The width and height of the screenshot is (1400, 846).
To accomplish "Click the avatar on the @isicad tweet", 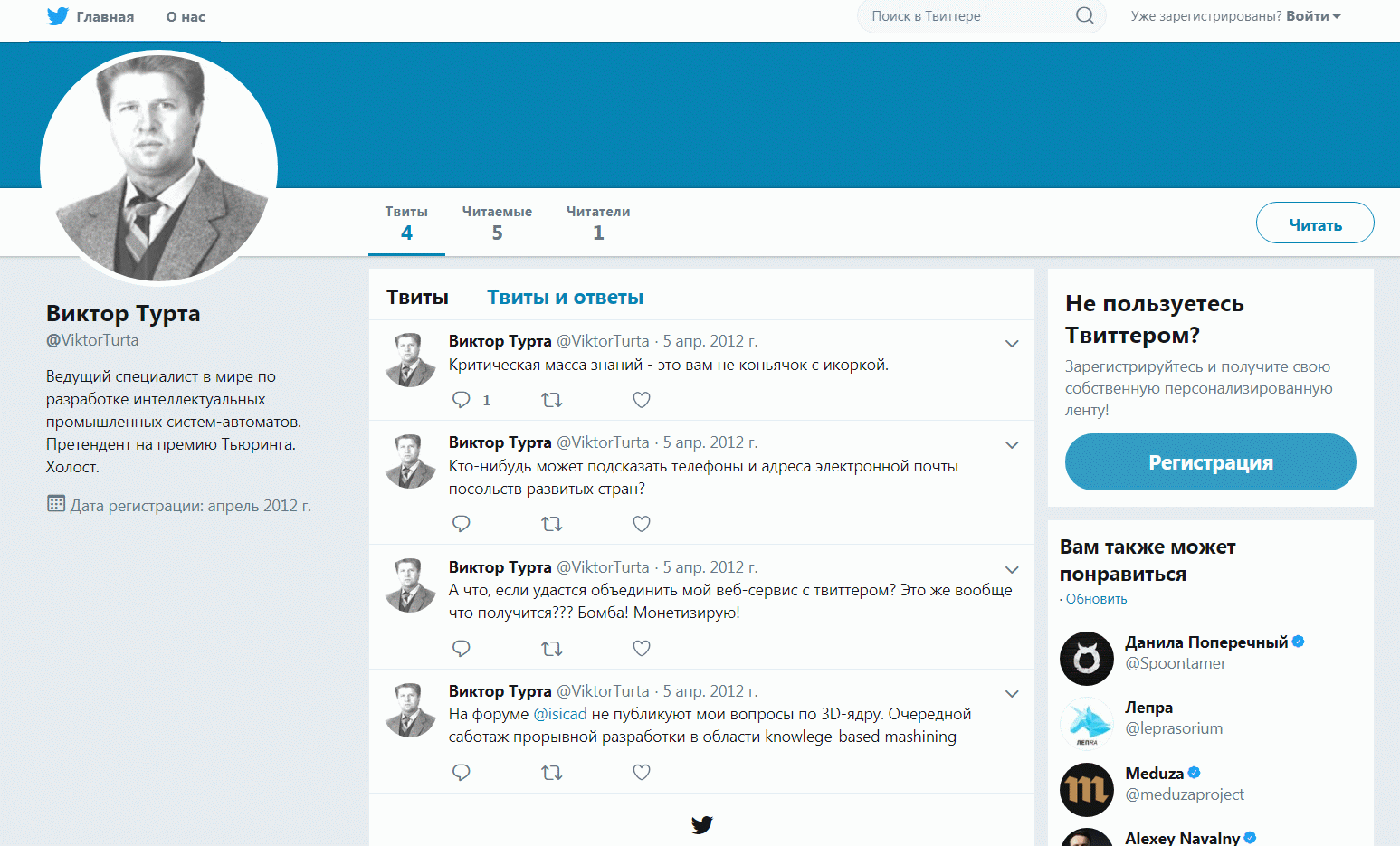I will [x=411, y=710].
